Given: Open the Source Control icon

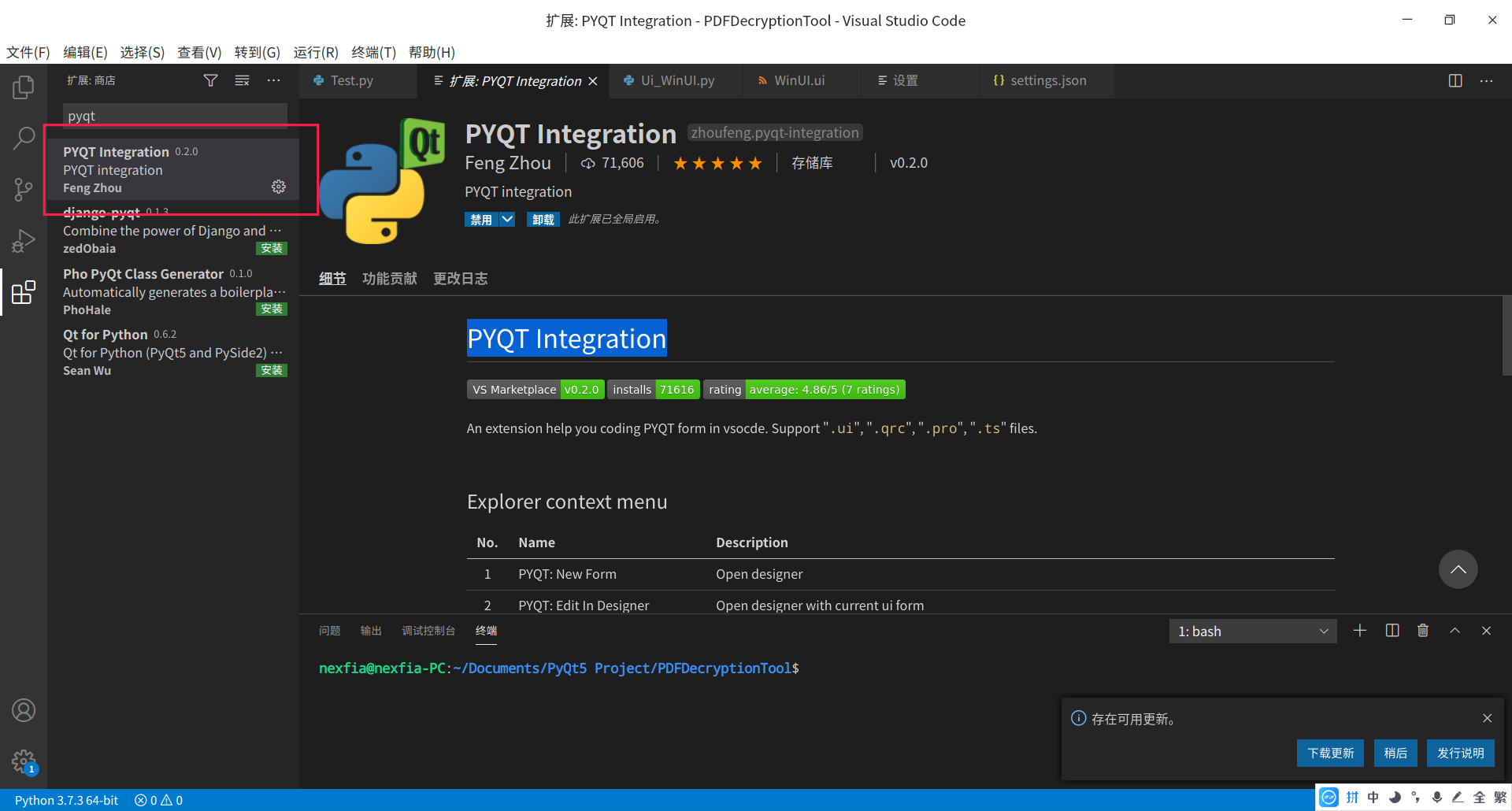Looking at the screenshot, I should click(x=24, y=189).
